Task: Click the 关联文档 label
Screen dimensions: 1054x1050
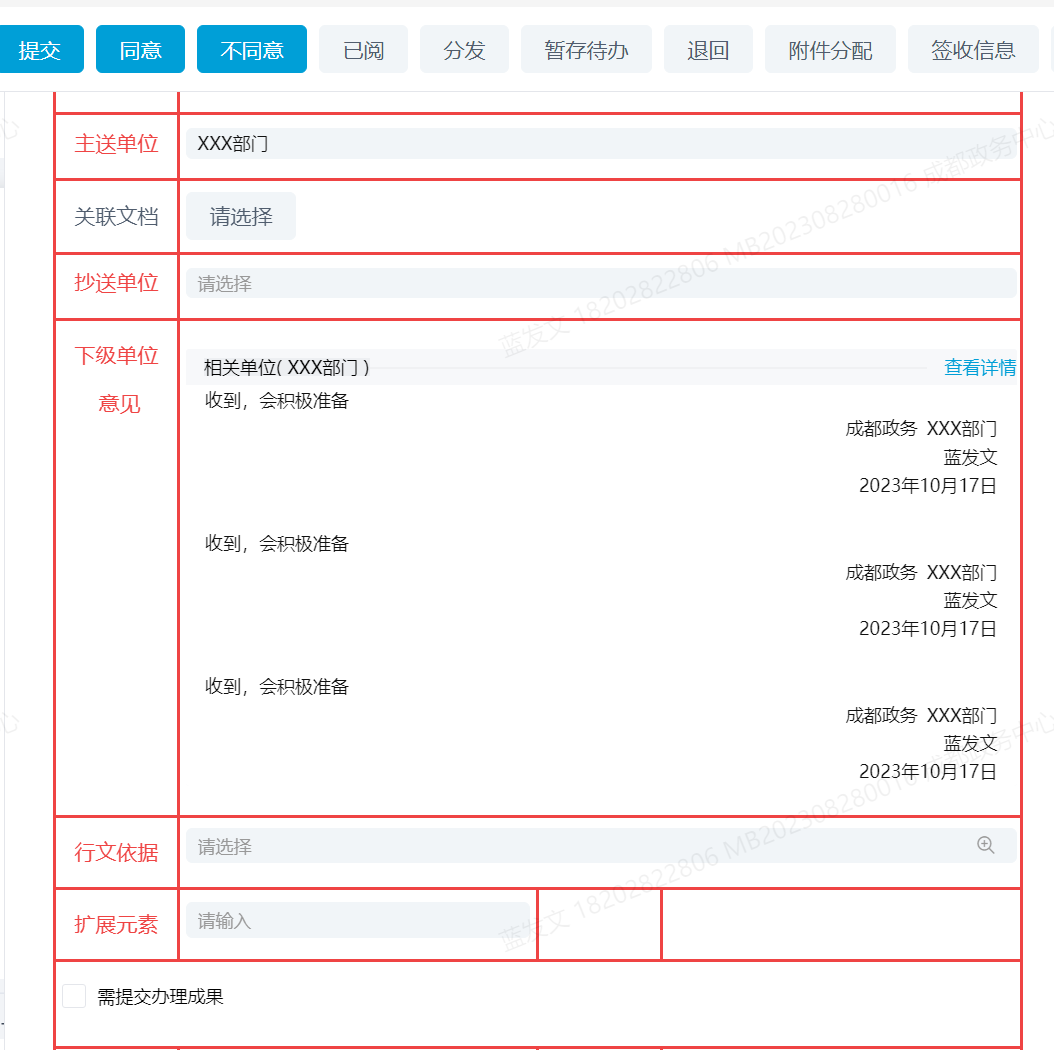Action: click(x=116, y=216)
